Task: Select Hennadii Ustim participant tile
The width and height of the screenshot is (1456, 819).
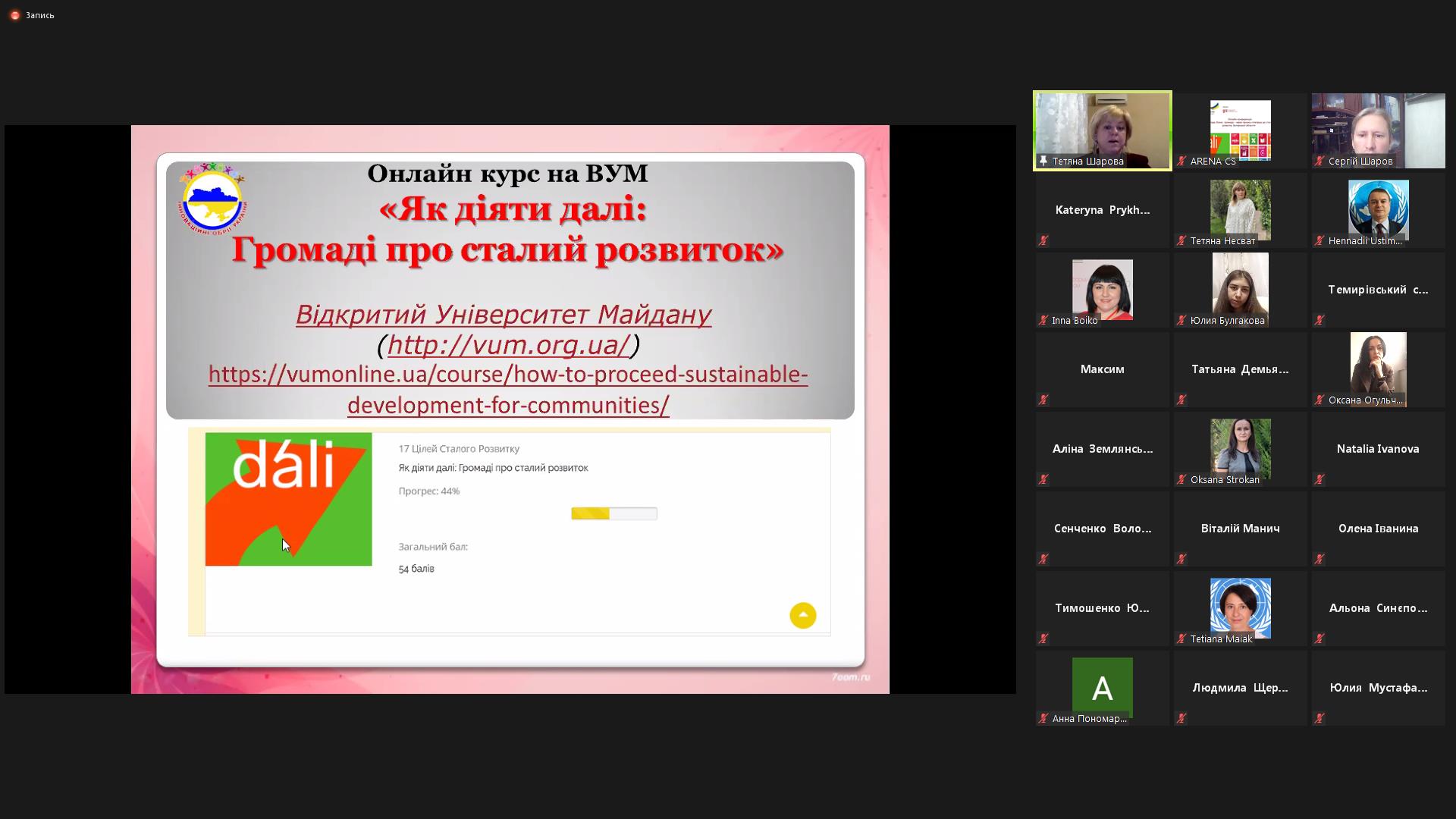Action: click(1378, 210)
